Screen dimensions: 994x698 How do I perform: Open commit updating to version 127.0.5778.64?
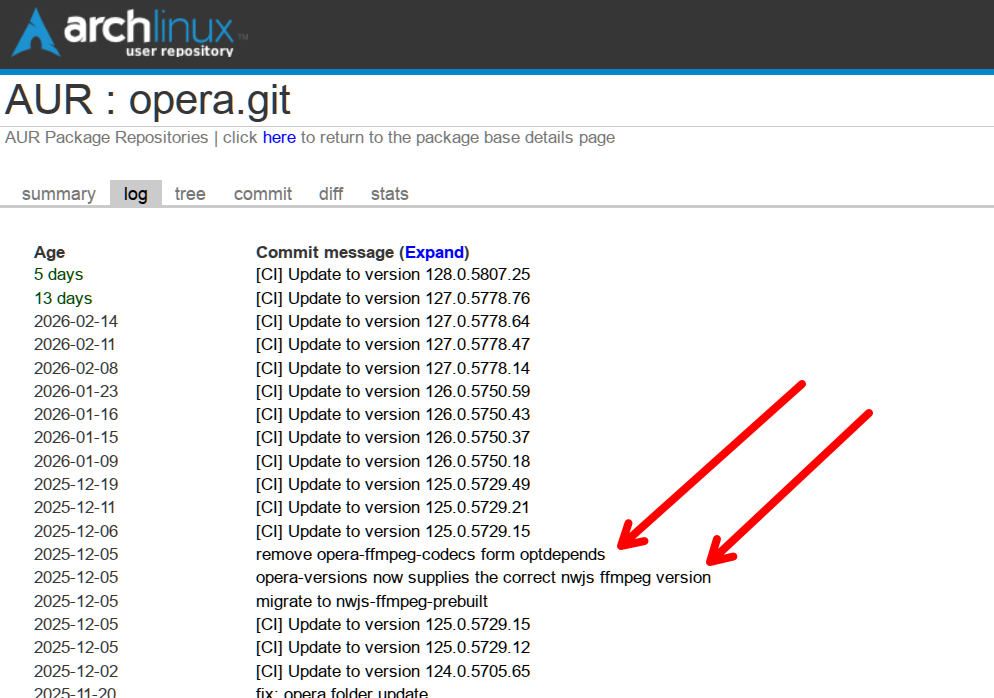[393, 322]
